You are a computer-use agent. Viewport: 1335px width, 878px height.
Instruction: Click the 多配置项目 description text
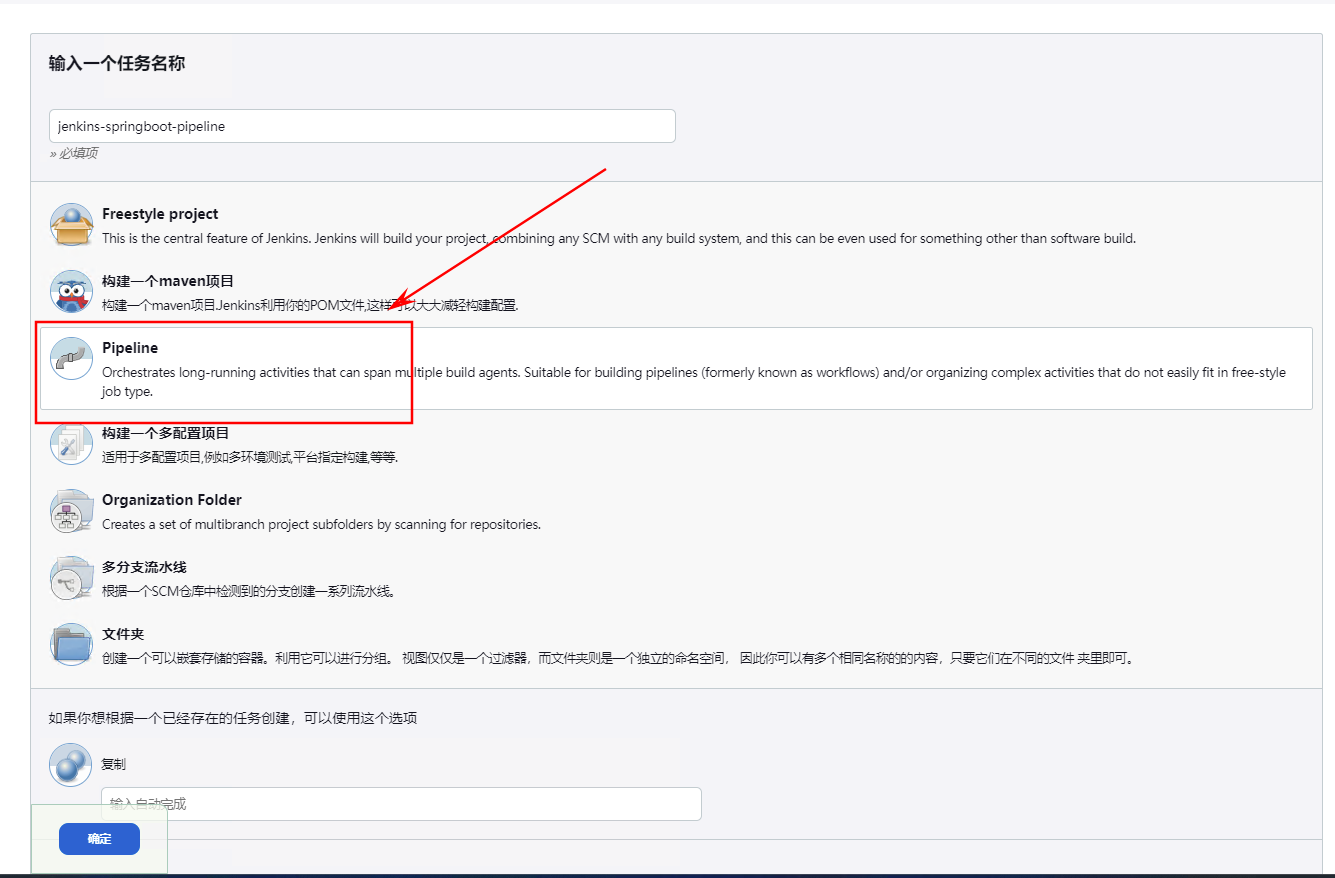pyautogui.click(x=250, y=457)
